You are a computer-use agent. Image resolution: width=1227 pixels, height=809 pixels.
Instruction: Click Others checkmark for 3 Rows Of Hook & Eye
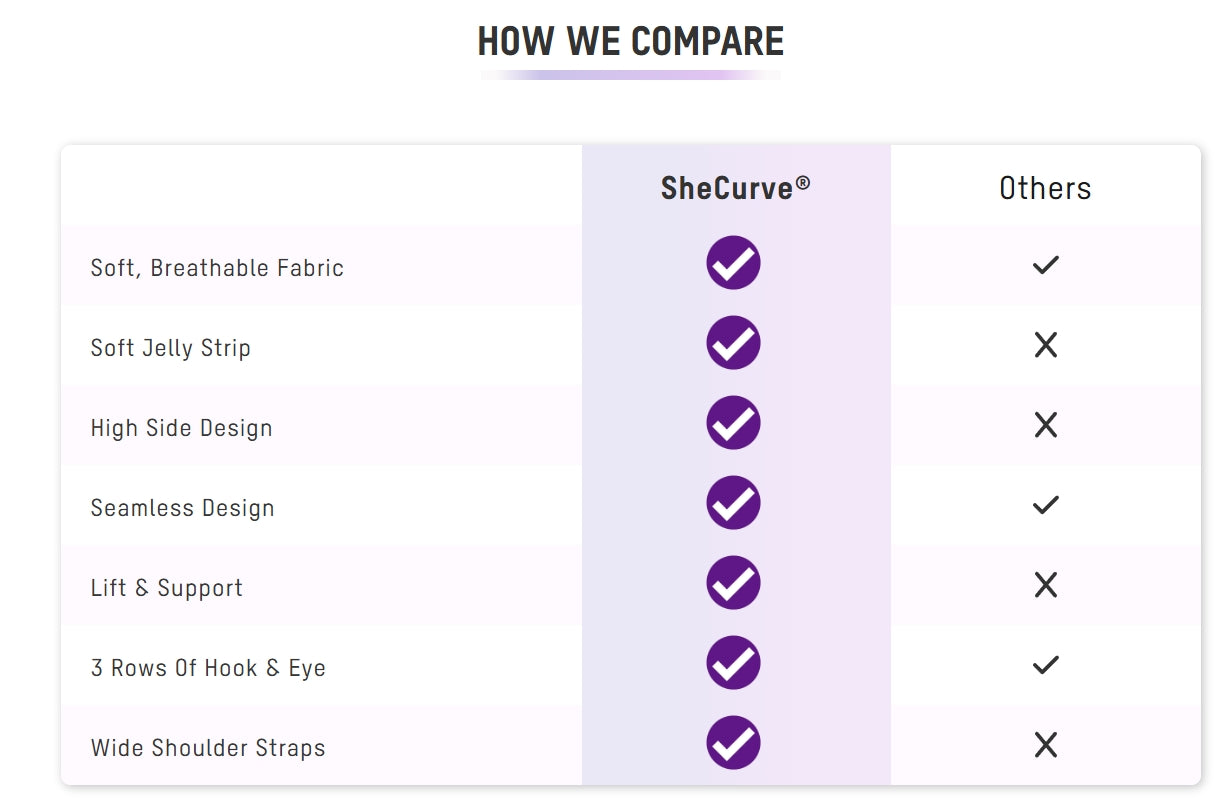(x=1045, y=665)
